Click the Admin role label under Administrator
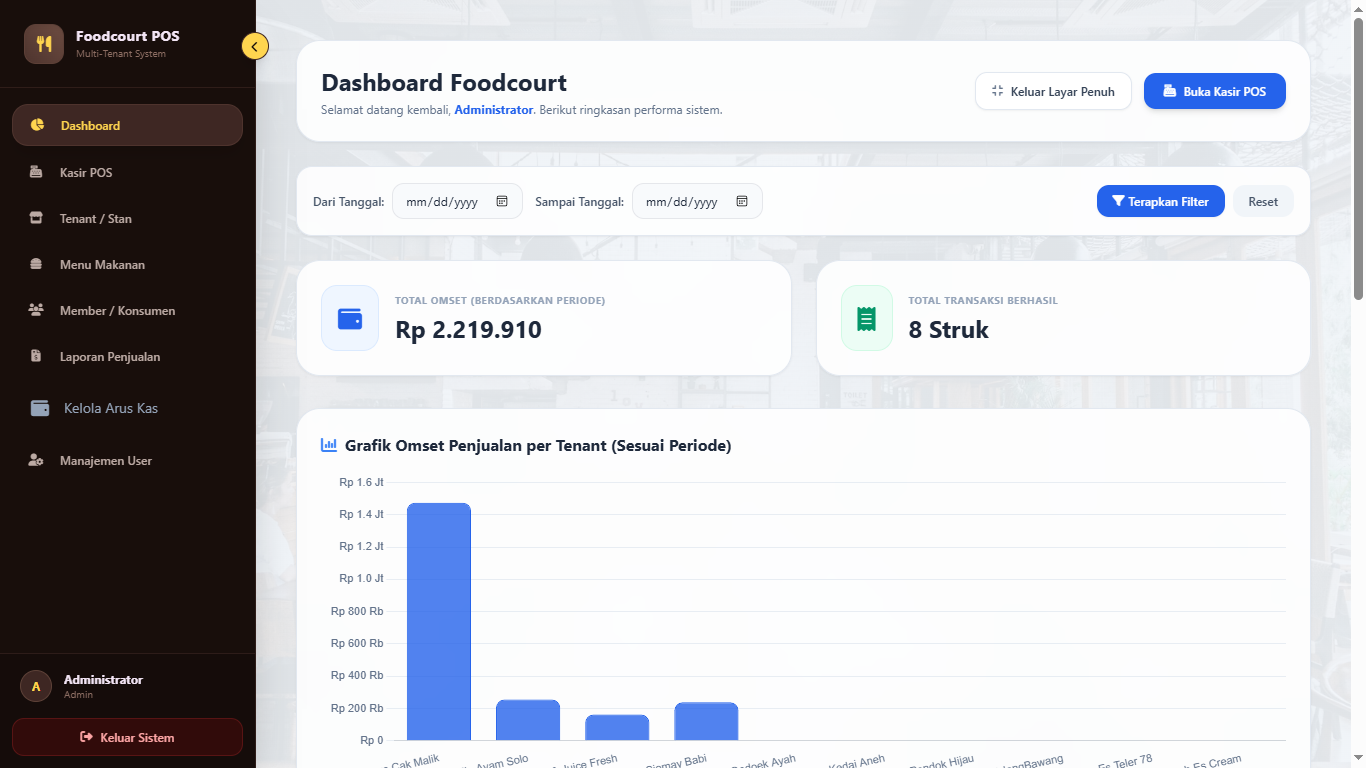Image resolution: width=1366 pixels, height=768 pixels. (78, 695)
